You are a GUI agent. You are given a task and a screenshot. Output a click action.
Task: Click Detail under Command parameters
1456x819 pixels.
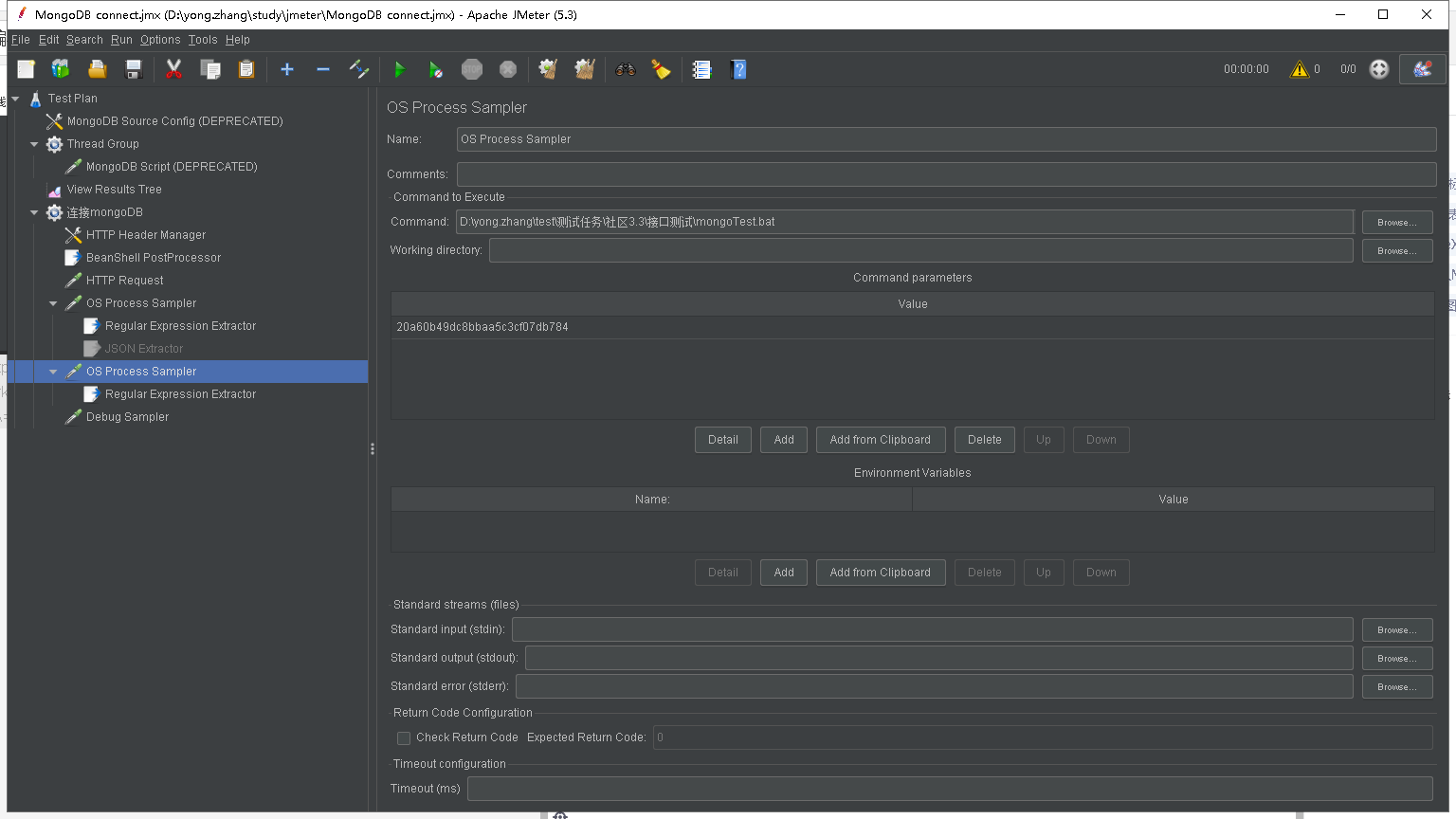[x=723, y=440]
